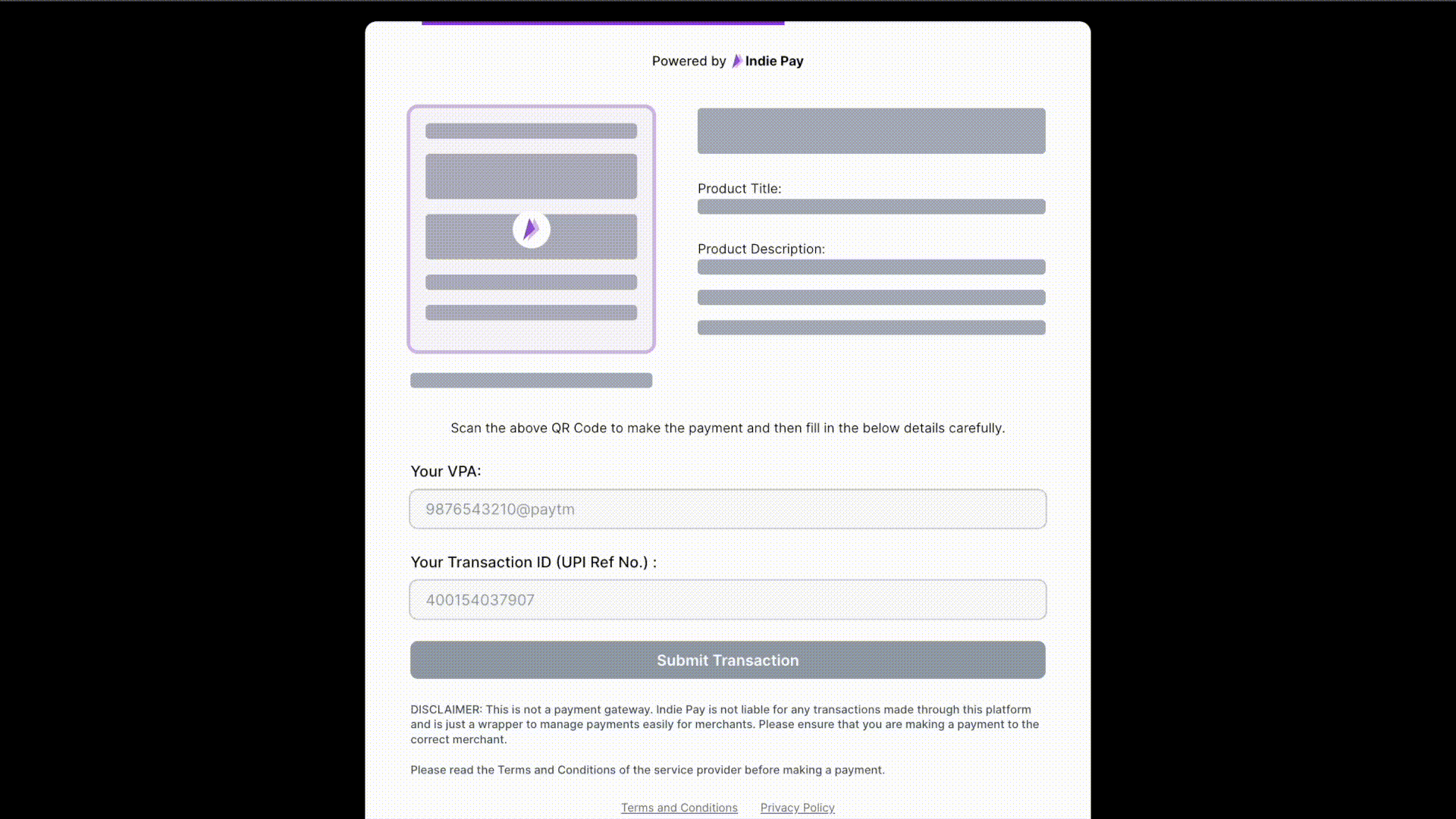Viewport: 1456px width, 819px height.
Task: Click the last Product Description placeholder bar
Action: pos(871,328)
